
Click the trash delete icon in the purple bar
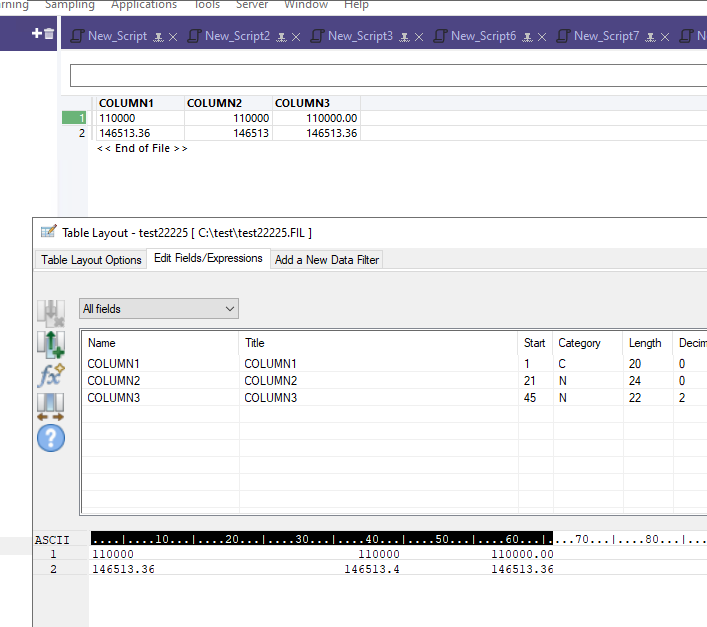[x=49, y=33]
